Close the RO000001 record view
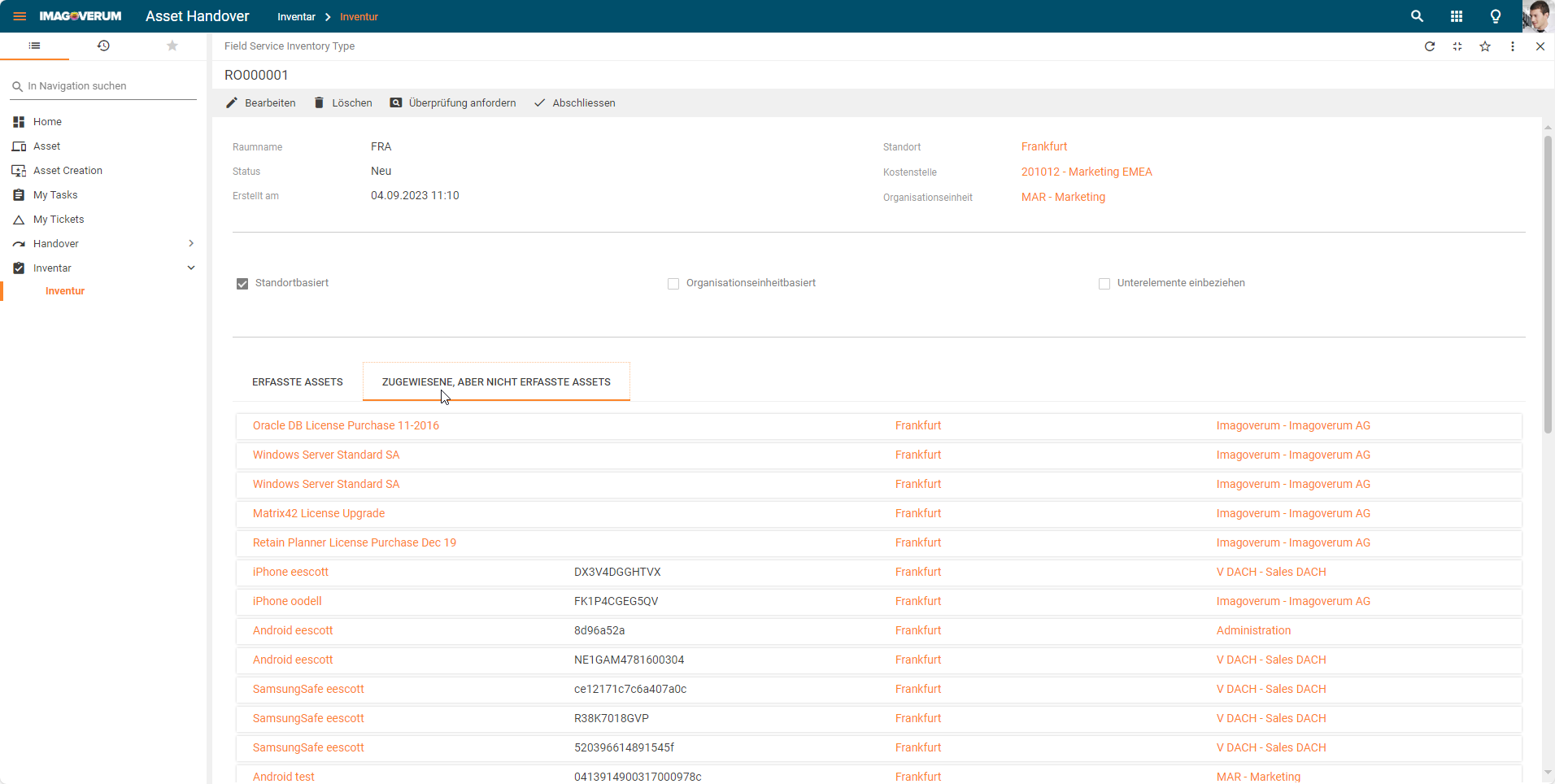This screenshot has width=1555, height=784. pos(1540,46)
